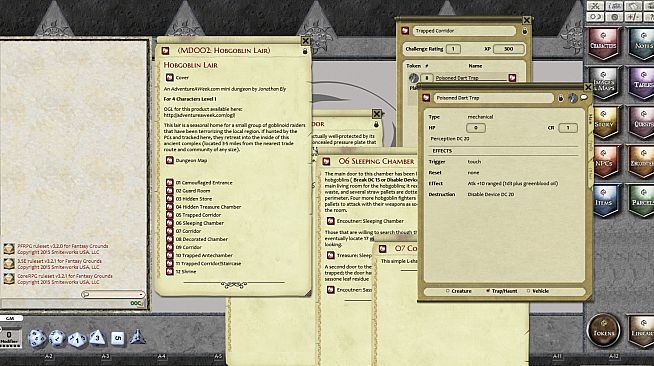Click the GM identity label above modifier
This screenshot has width=654, height=366.
(x=10, y=318)
